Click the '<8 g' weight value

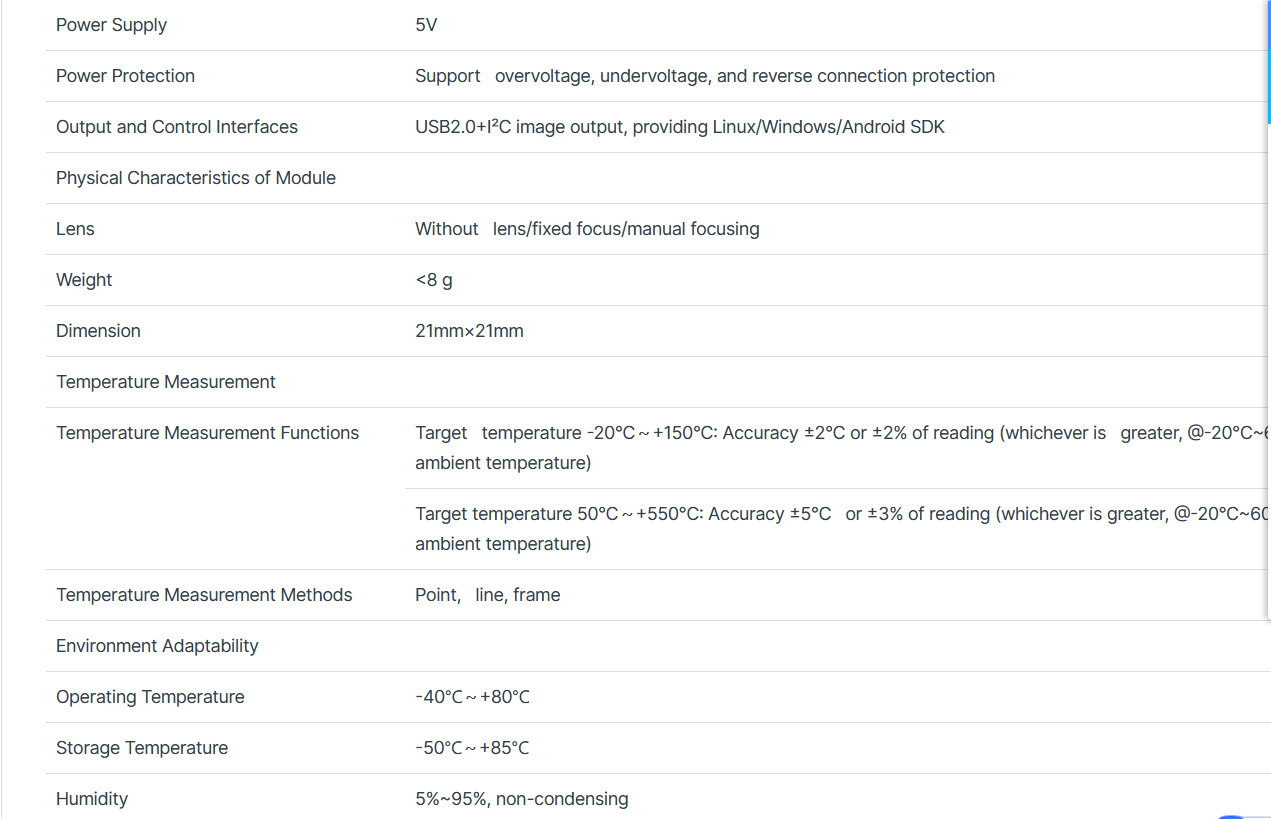click(433, 280)
